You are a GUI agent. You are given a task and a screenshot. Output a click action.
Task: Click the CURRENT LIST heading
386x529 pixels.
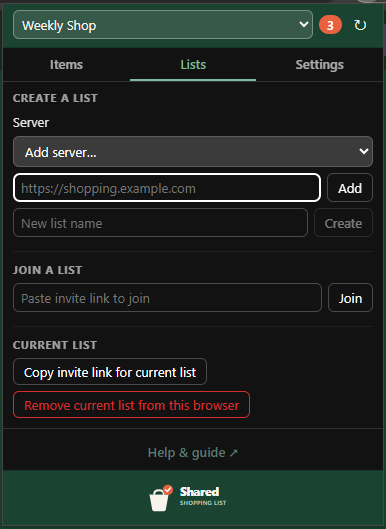(55, 345)
